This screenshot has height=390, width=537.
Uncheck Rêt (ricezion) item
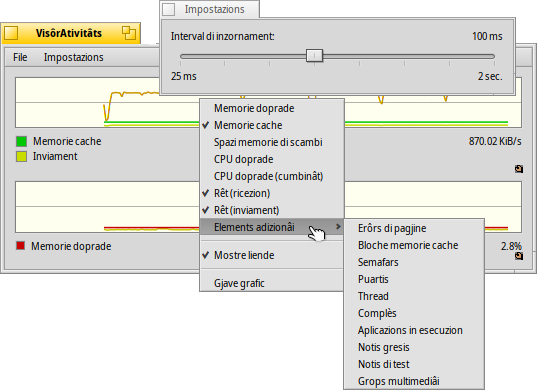click(x=272, y=193)
